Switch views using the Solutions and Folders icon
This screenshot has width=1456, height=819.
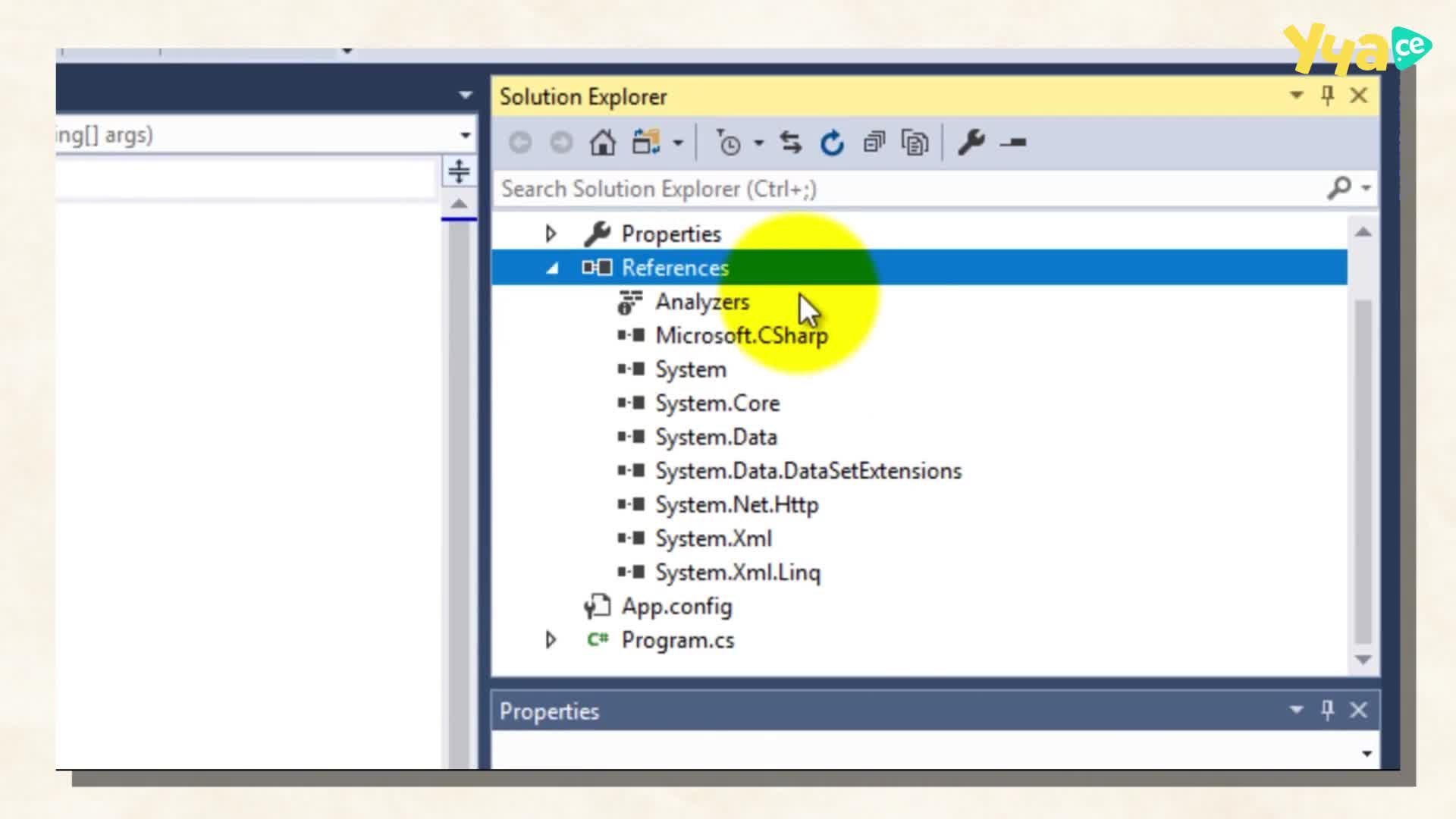point(646,143)
